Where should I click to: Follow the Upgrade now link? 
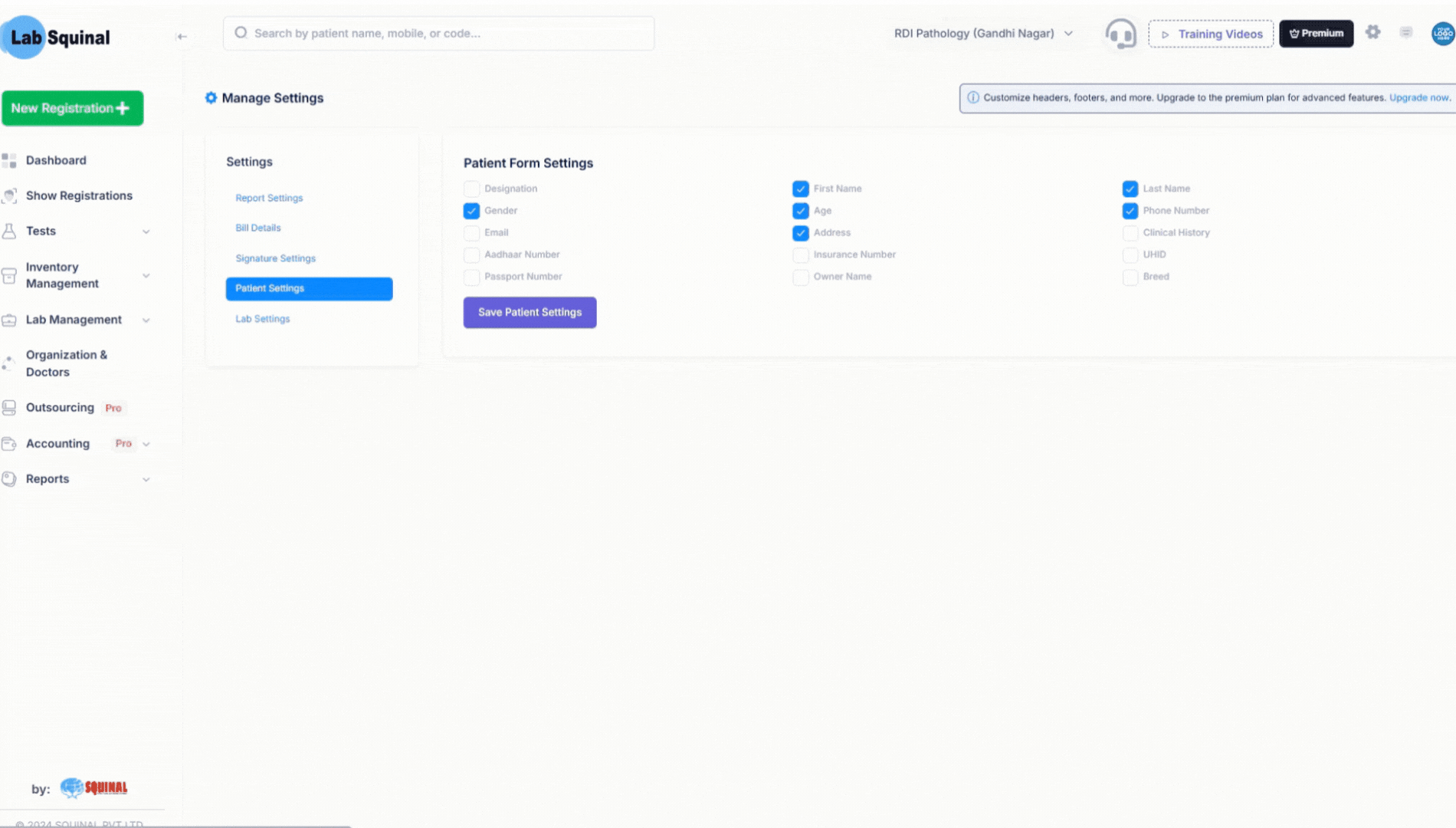point(1419,98)
